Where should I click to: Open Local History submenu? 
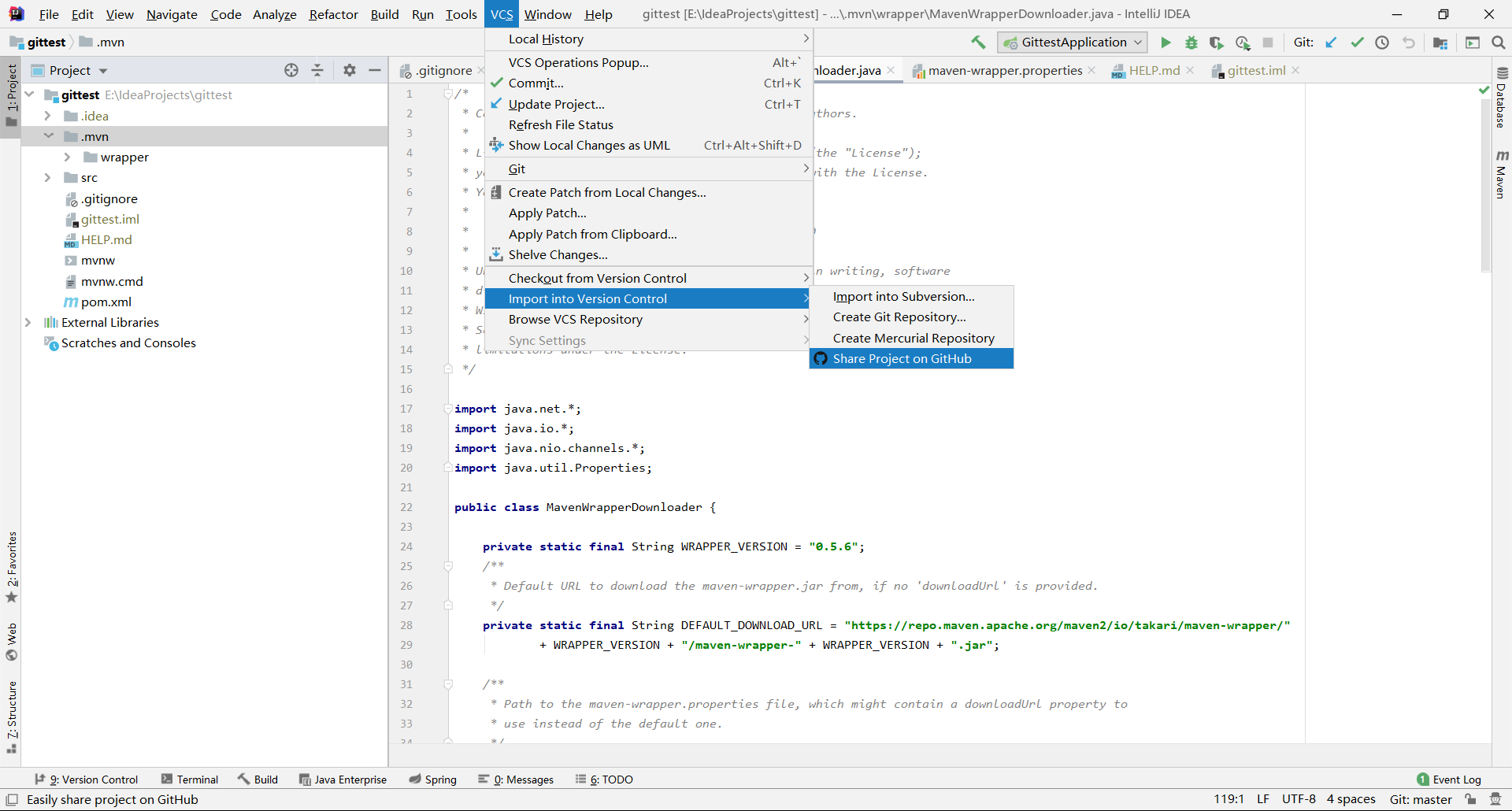coord(649,39)
